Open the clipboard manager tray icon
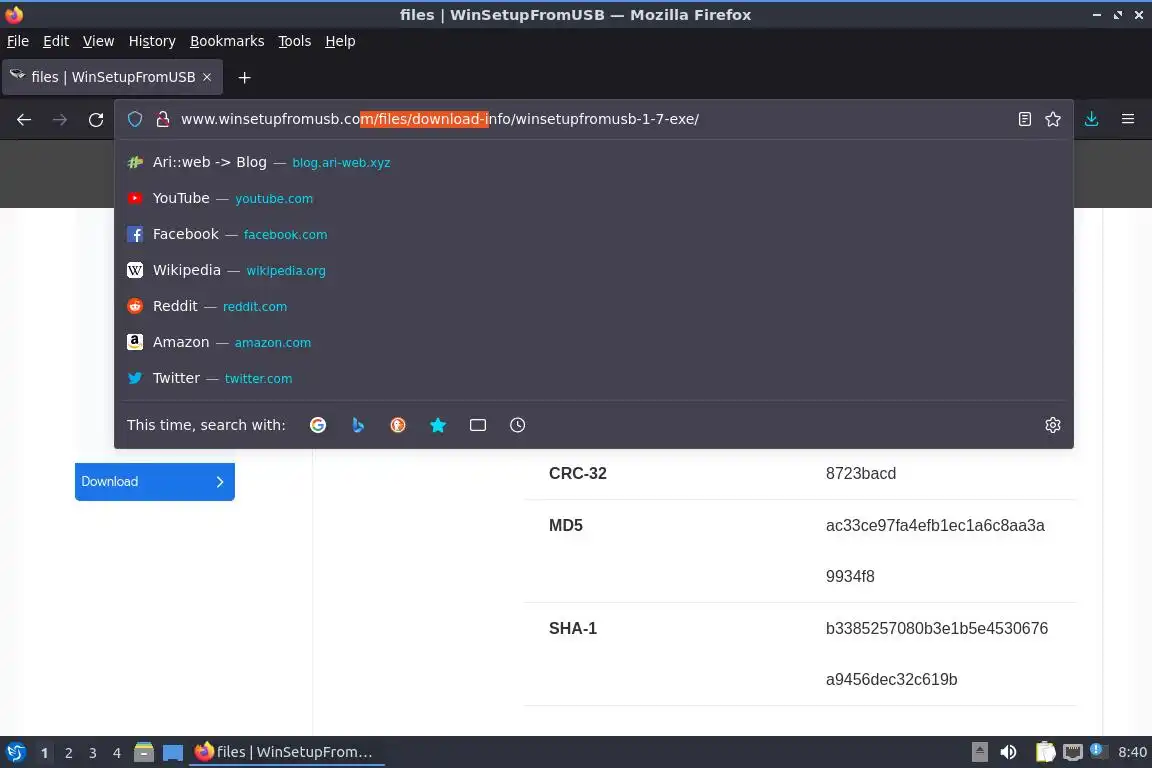Screen dimensions: 1152x768 point(1045,752)
